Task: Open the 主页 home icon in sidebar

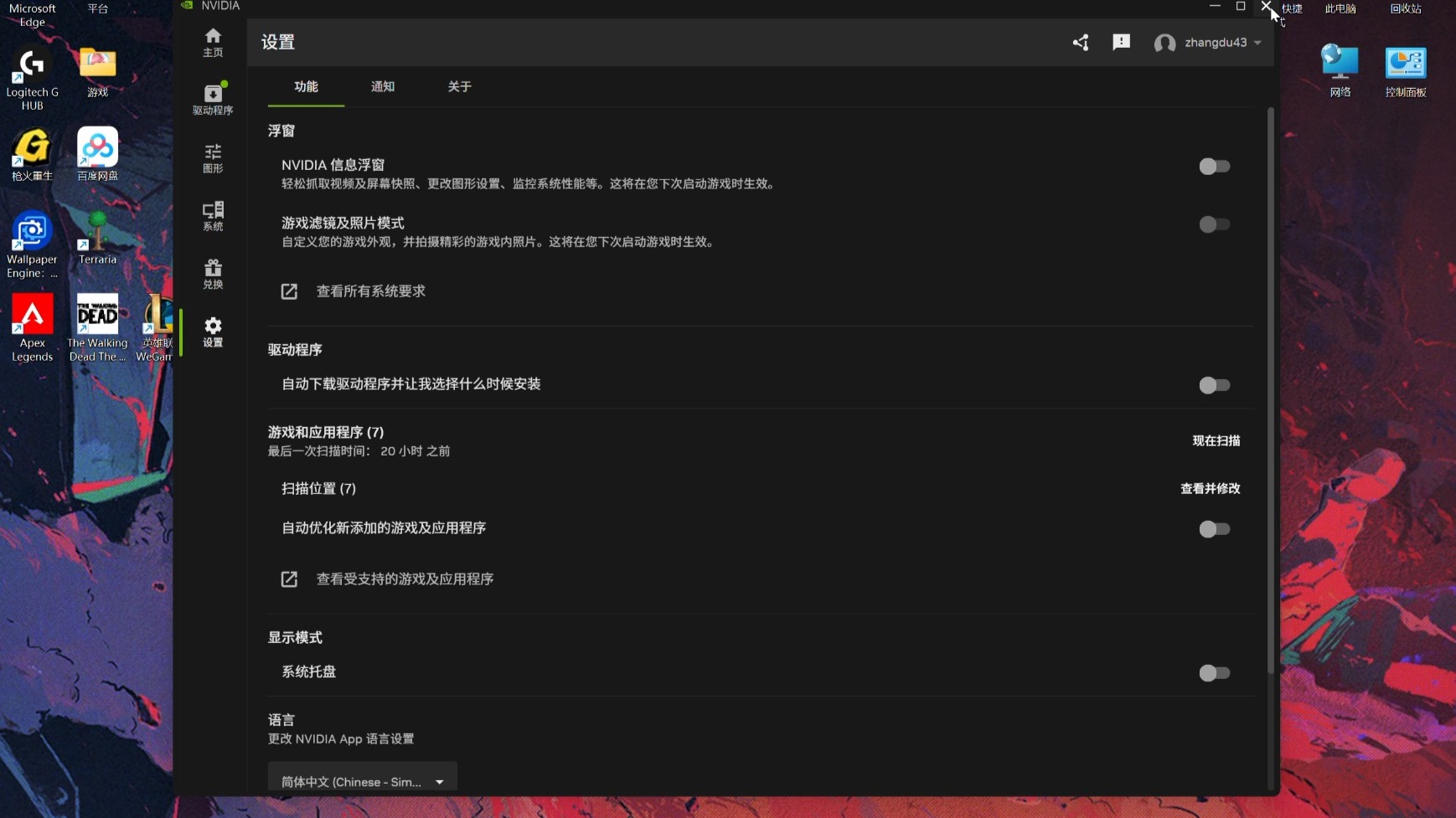Action: pos(213,42)
